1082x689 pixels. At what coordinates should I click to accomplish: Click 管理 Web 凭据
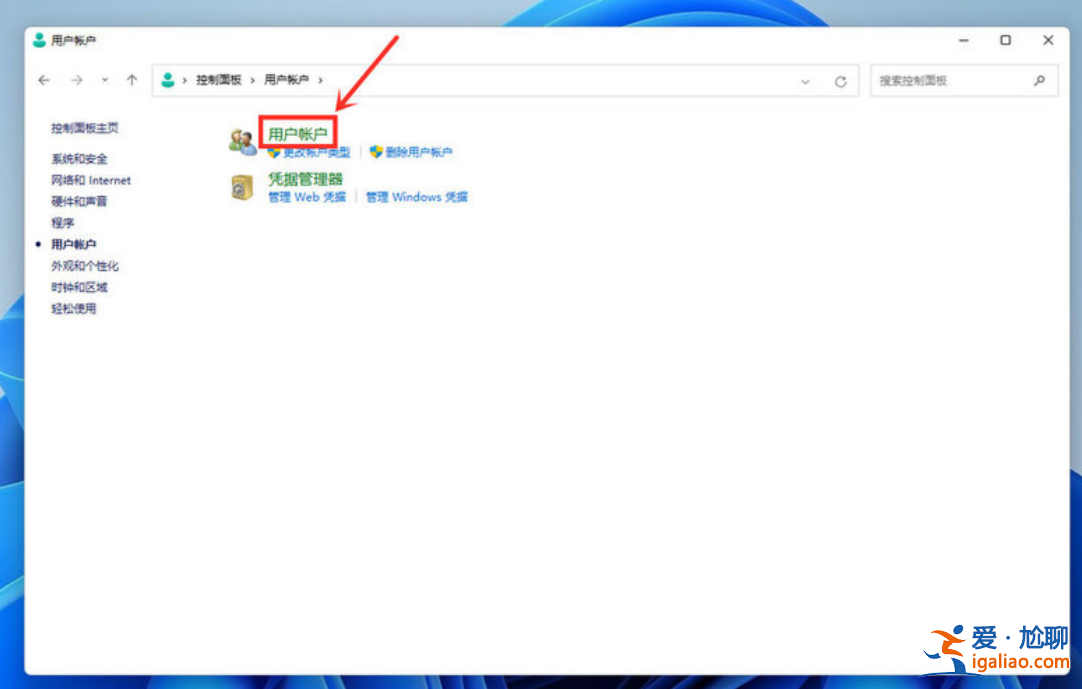point(307,197)
